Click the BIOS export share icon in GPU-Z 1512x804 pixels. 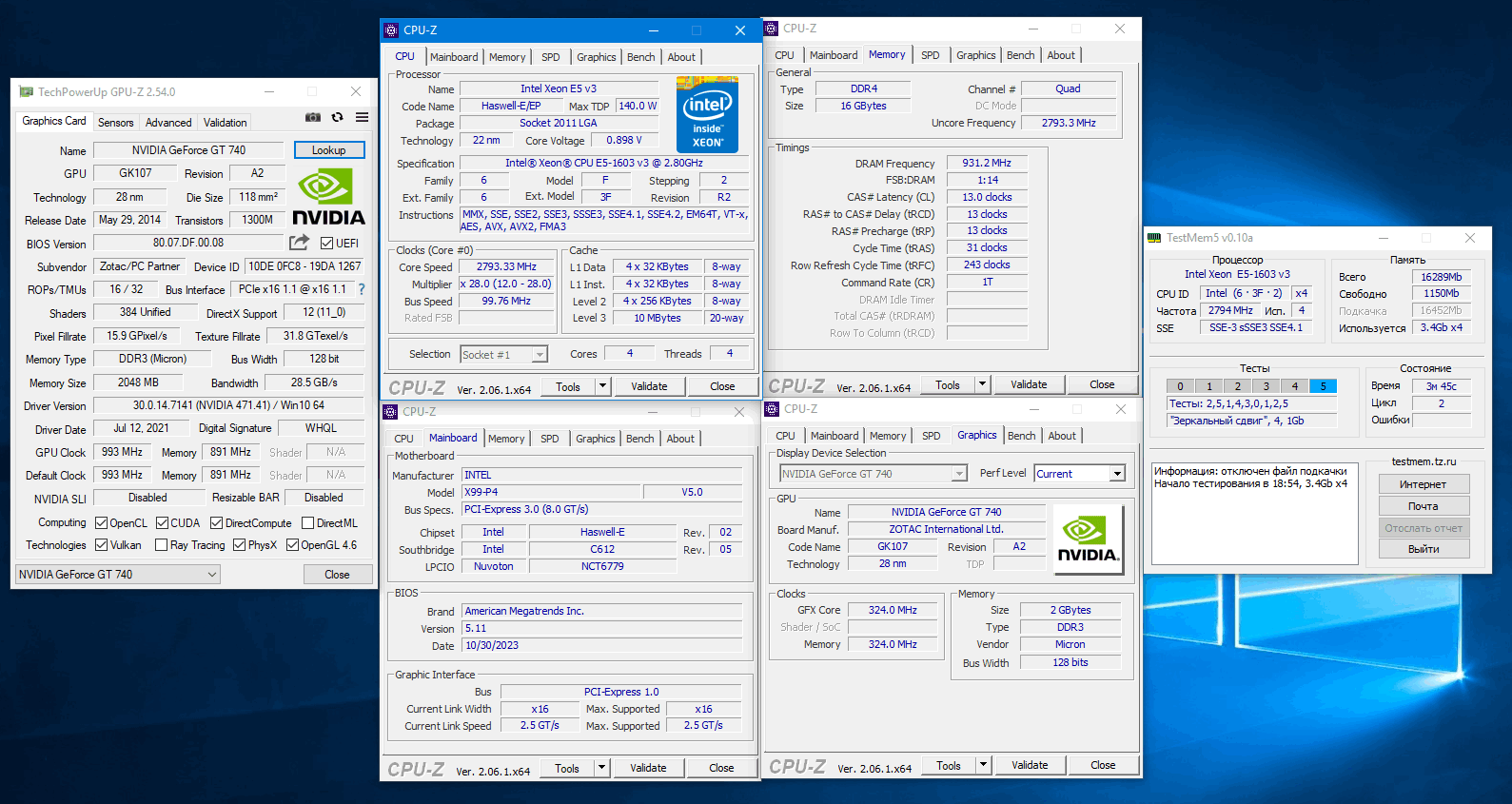pyautogui.click(x=300, y=243)
